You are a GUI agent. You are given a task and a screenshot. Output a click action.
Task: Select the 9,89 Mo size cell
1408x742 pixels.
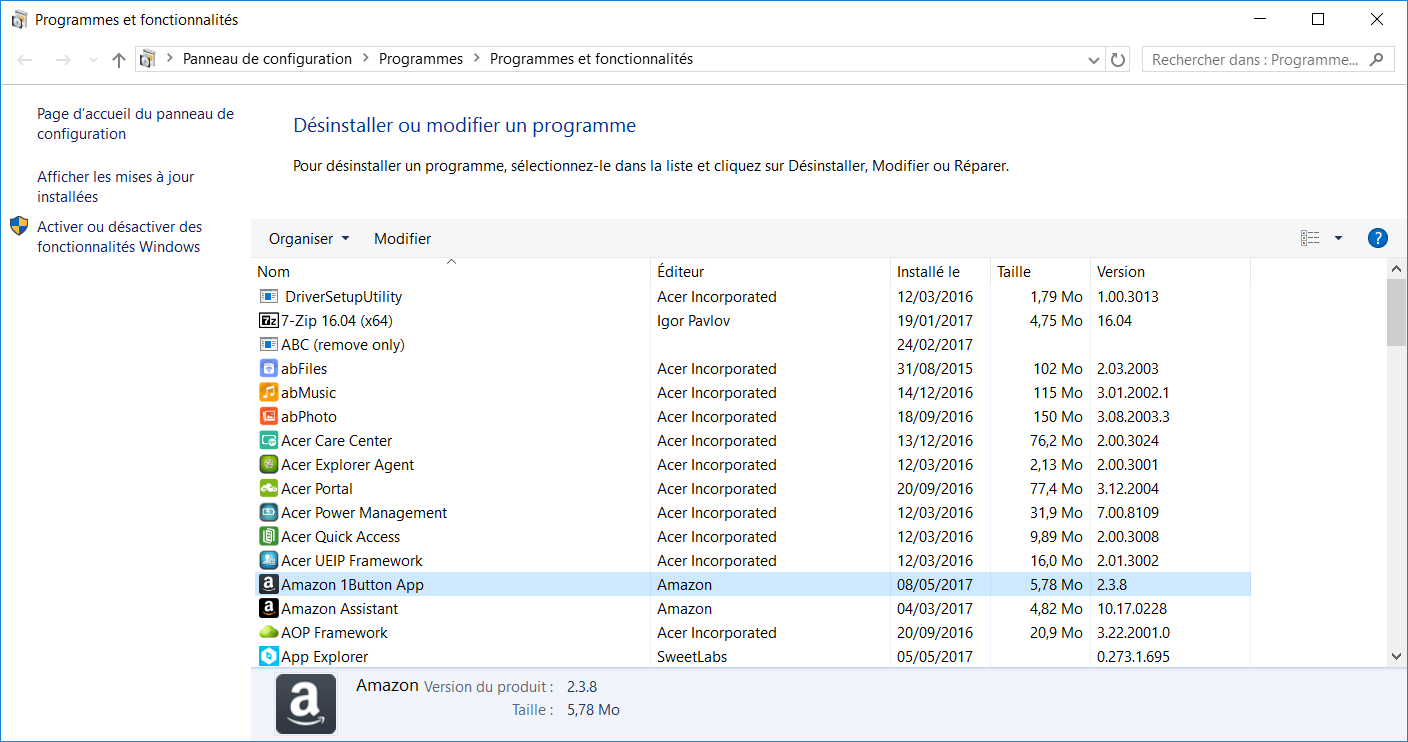[x=1057, y=537]
